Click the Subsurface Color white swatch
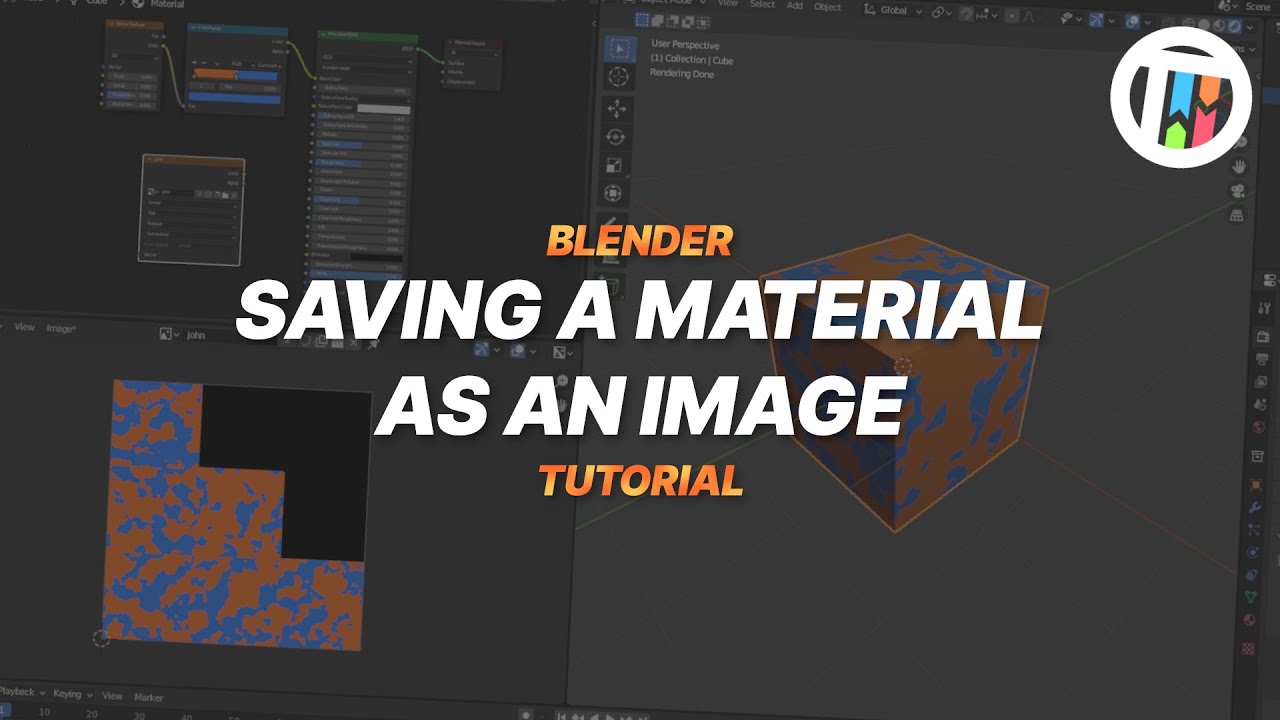The width and height of the screenshot is (1280, 720). tap(384, 108)
